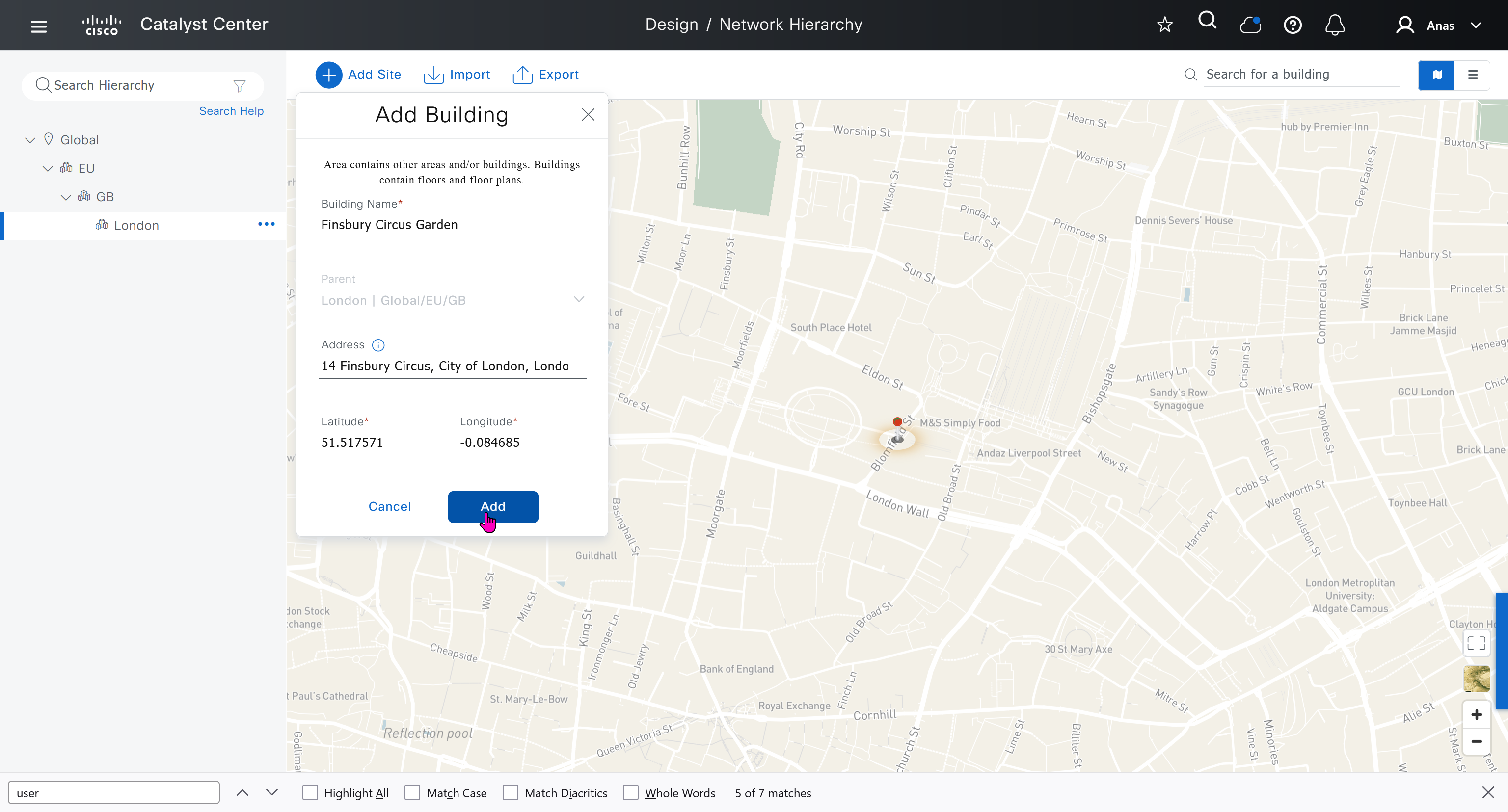Click the favorites star icon
The width and height of the screenshot is (1508, 812).
tap(1164, 25)
